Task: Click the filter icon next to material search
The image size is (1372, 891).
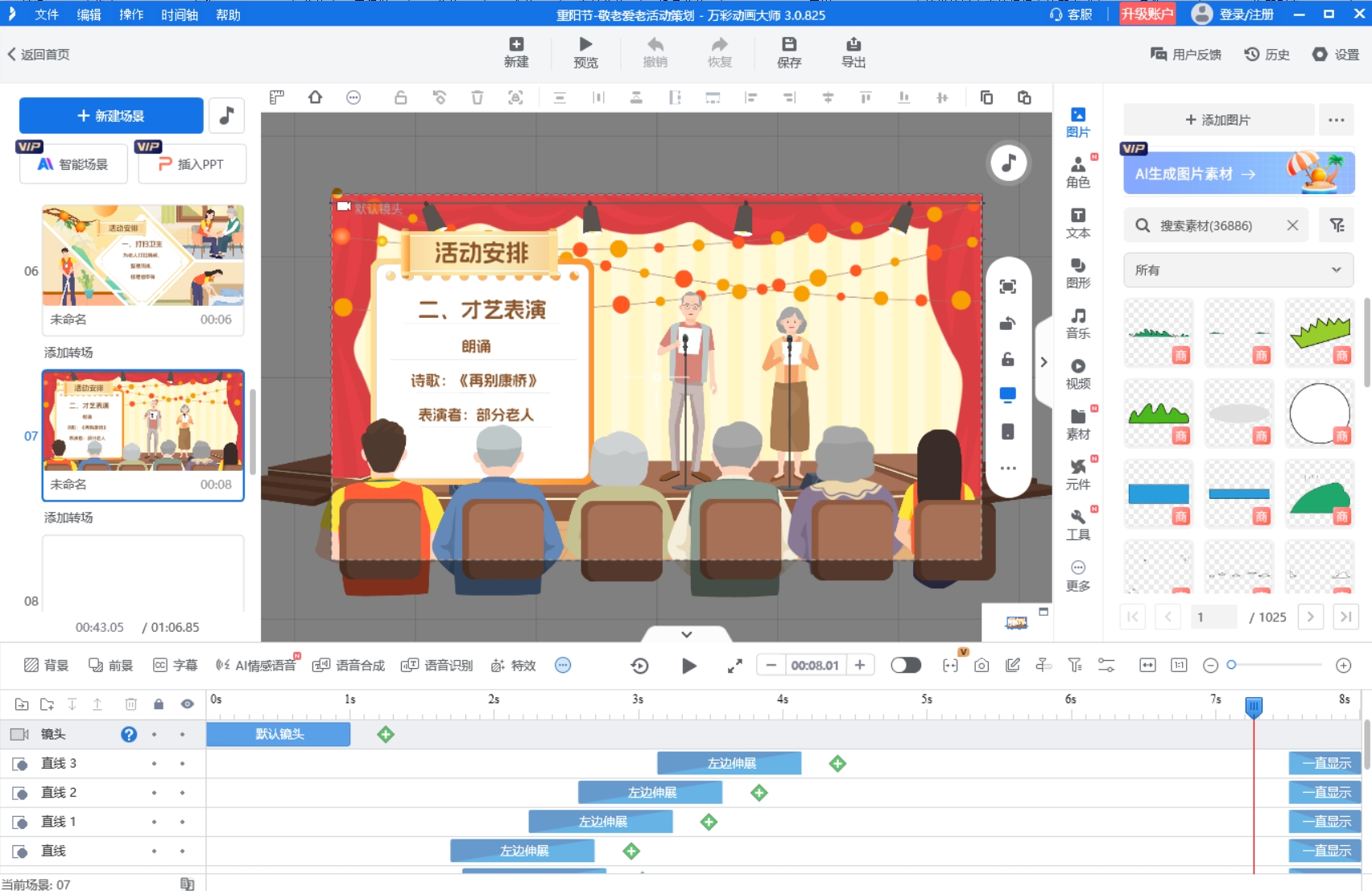Action: coord(1337,225)
